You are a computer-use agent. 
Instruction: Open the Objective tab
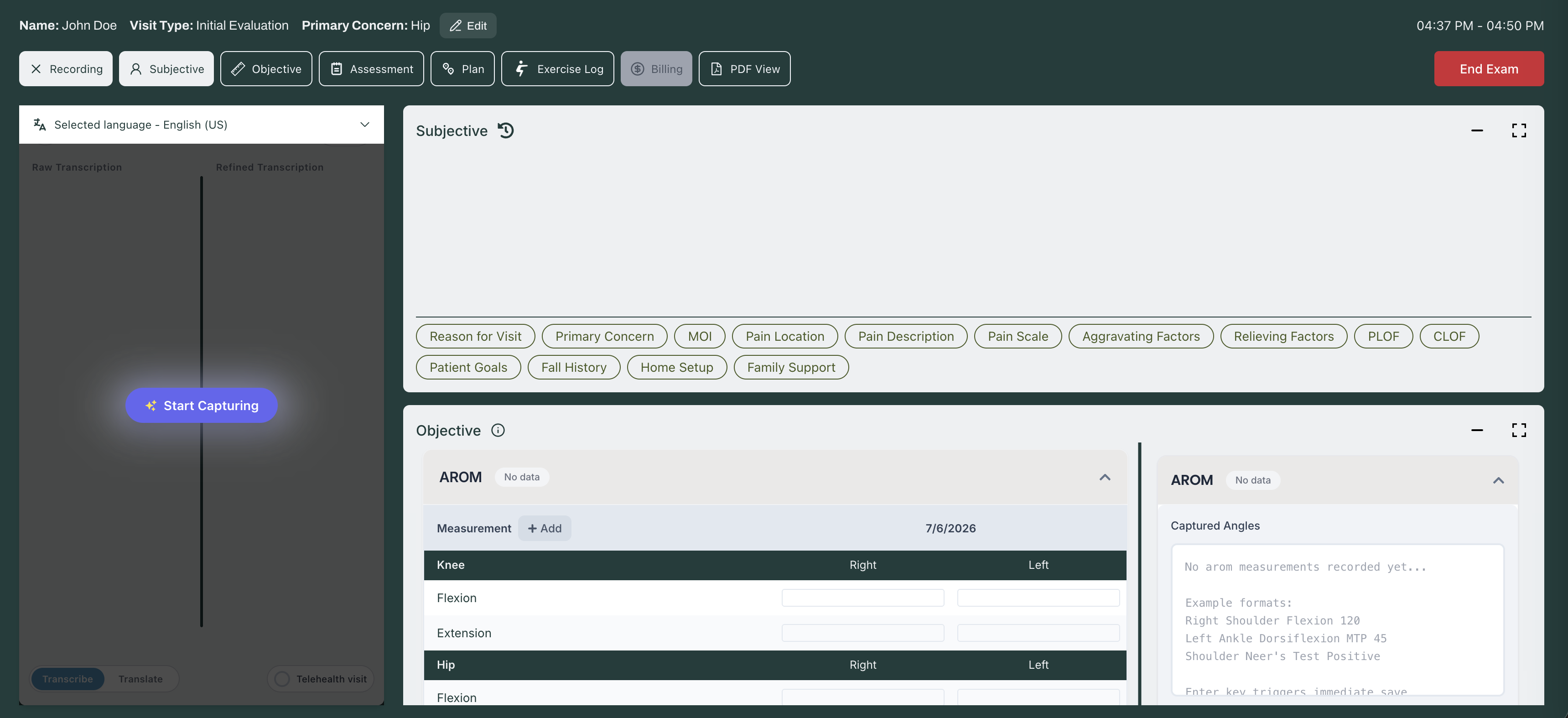click(x=266, y=69)
